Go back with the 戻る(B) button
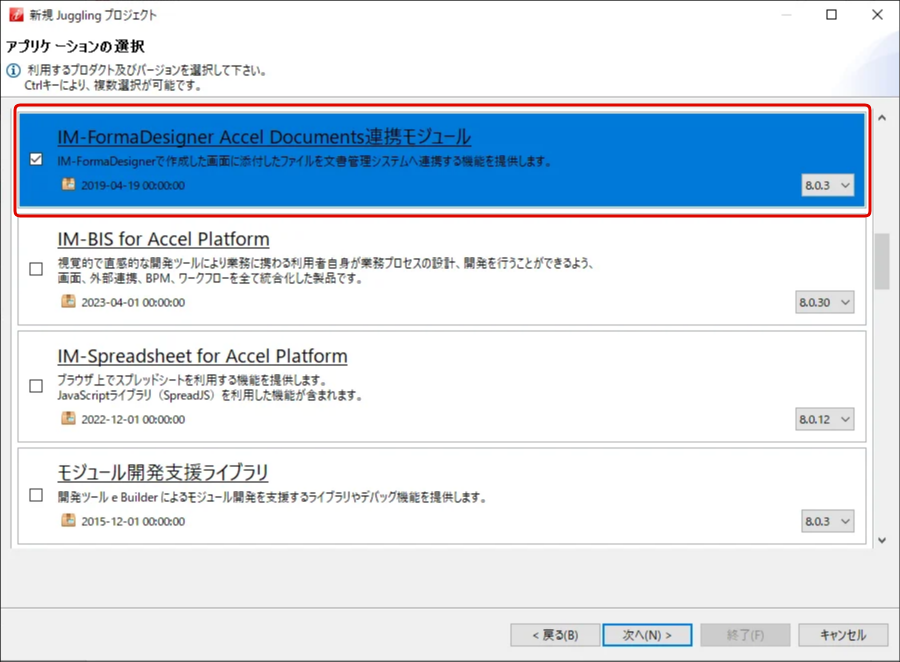The width and height of the screenshot is (900, 662). click(x=555, y=635)
